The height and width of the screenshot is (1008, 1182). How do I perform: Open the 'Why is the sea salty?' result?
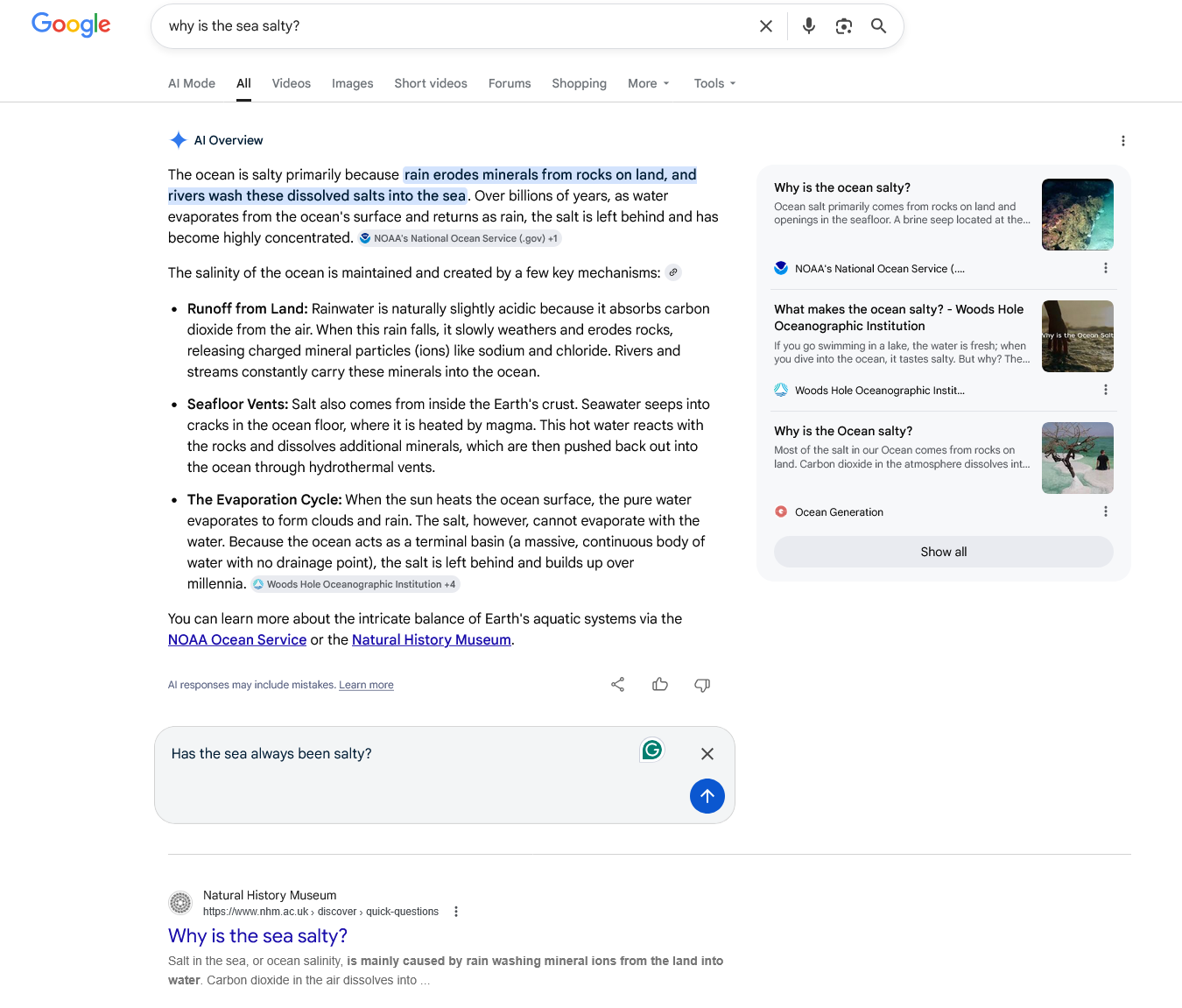(x=257, y=936)
